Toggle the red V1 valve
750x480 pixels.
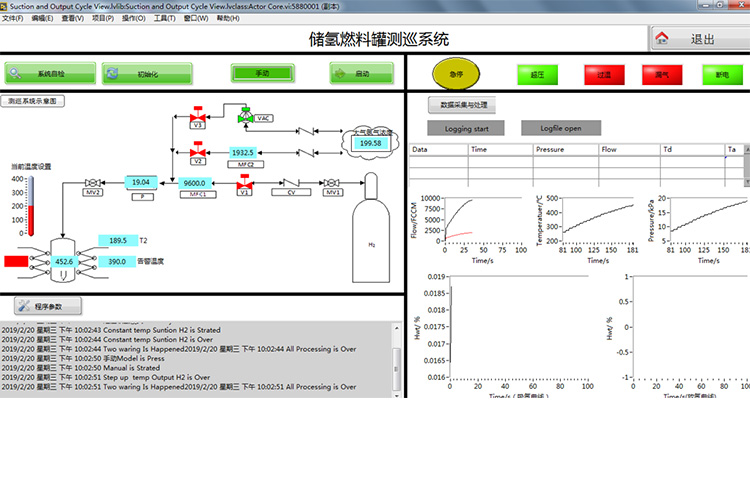point(243,183)
